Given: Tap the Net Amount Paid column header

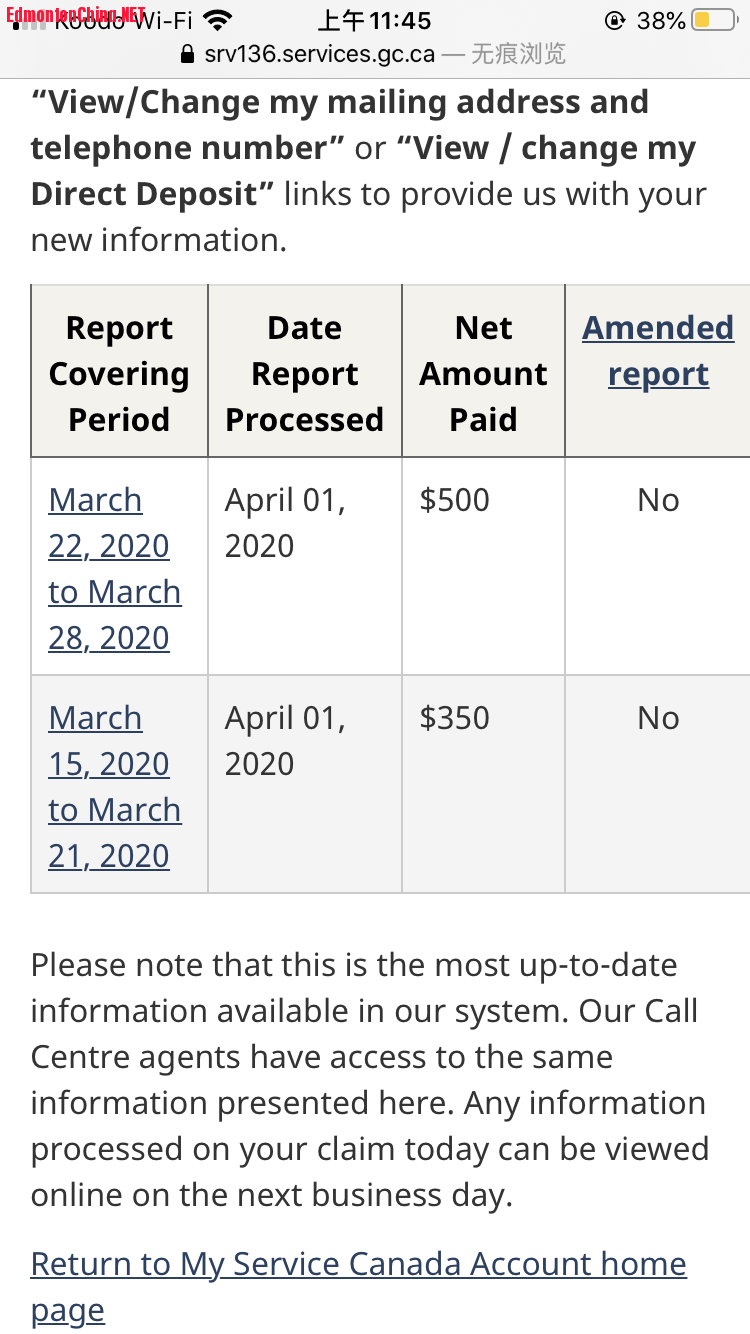Looking at the screenshot, I should (484, 373).
